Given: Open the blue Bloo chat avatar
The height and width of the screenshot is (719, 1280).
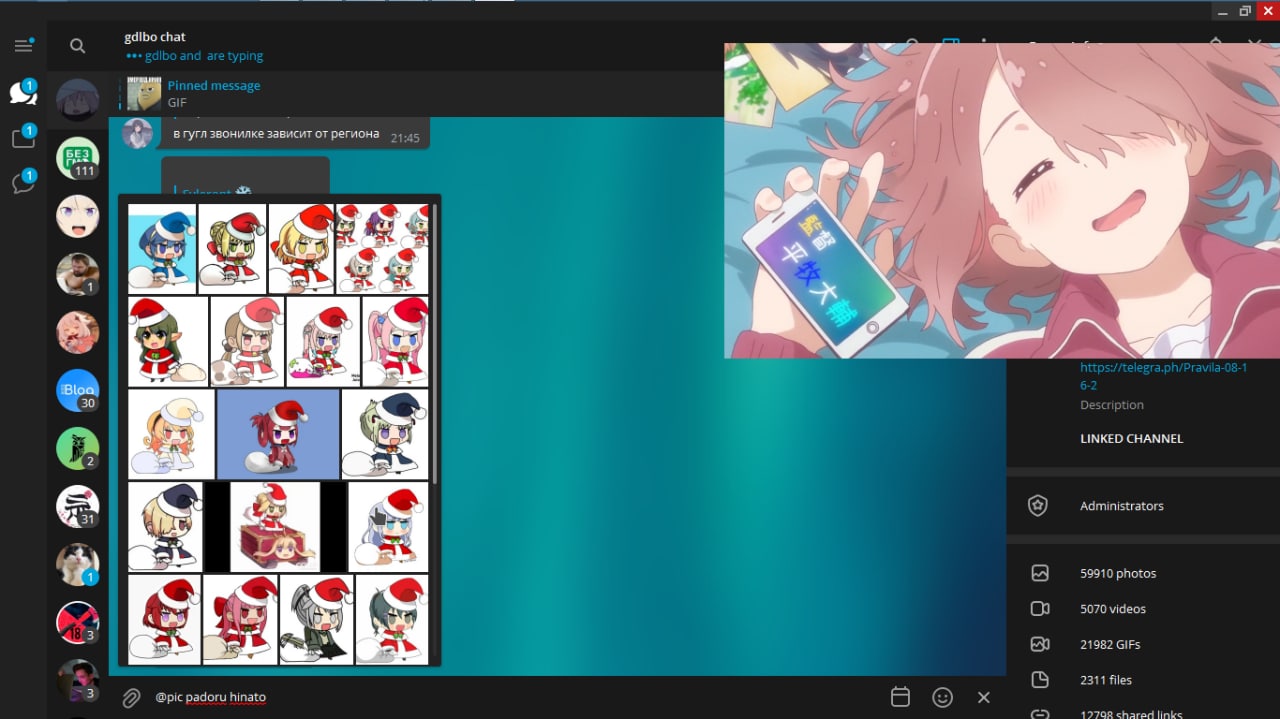Looking at the screenshot, I should pos(78,391).
